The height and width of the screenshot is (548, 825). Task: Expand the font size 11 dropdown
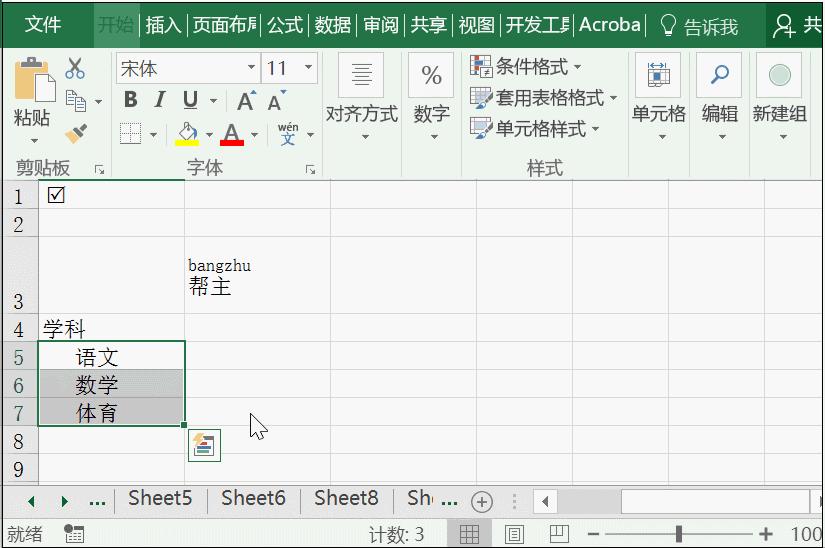coord(308,67)
